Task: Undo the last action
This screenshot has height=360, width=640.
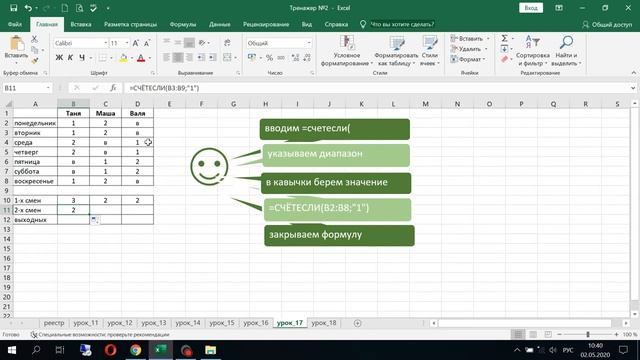Action: point(28,8)
